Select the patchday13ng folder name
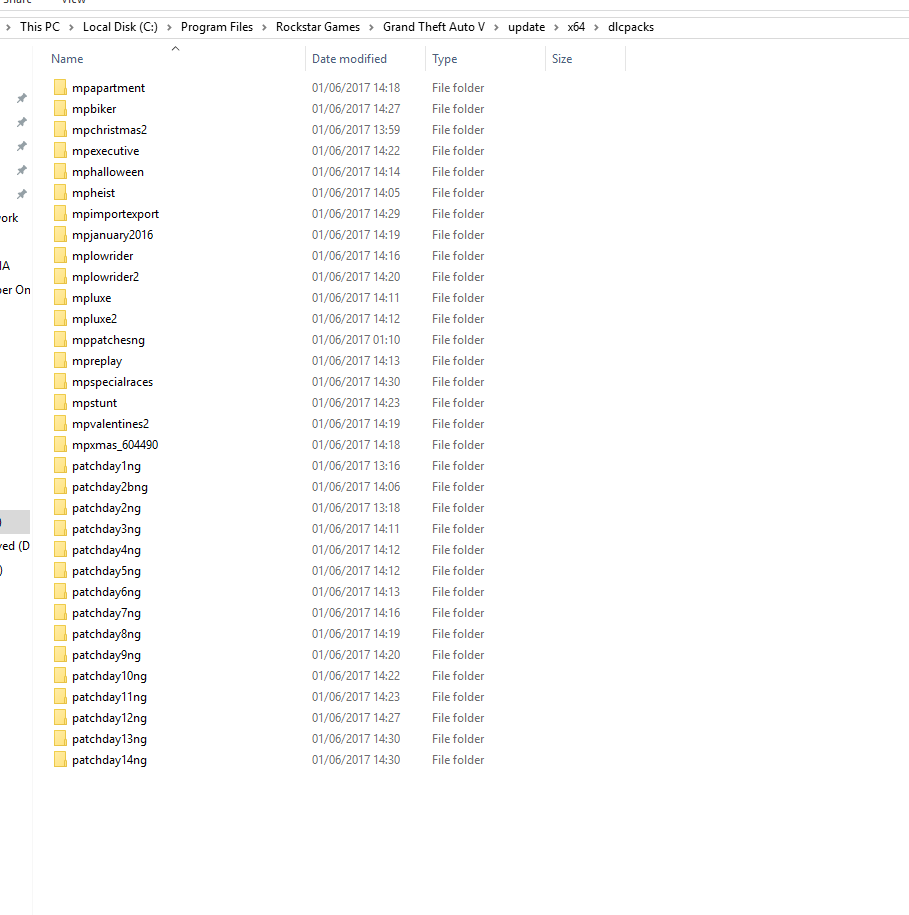Viewport: 909px width, 915px height. [109, 739]
